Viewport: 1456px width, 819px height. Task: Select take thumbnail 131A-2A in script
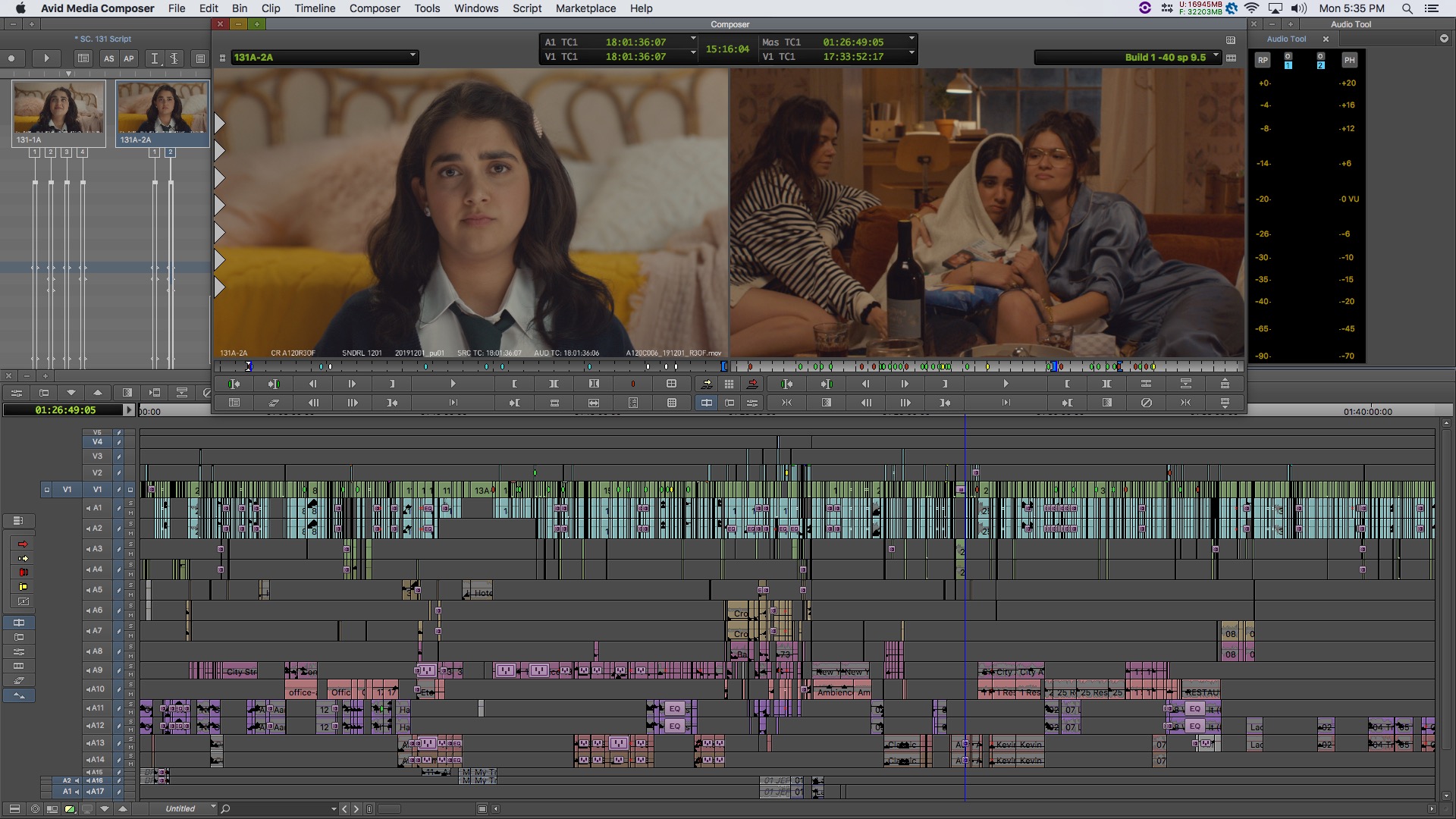tap(162, 113)
